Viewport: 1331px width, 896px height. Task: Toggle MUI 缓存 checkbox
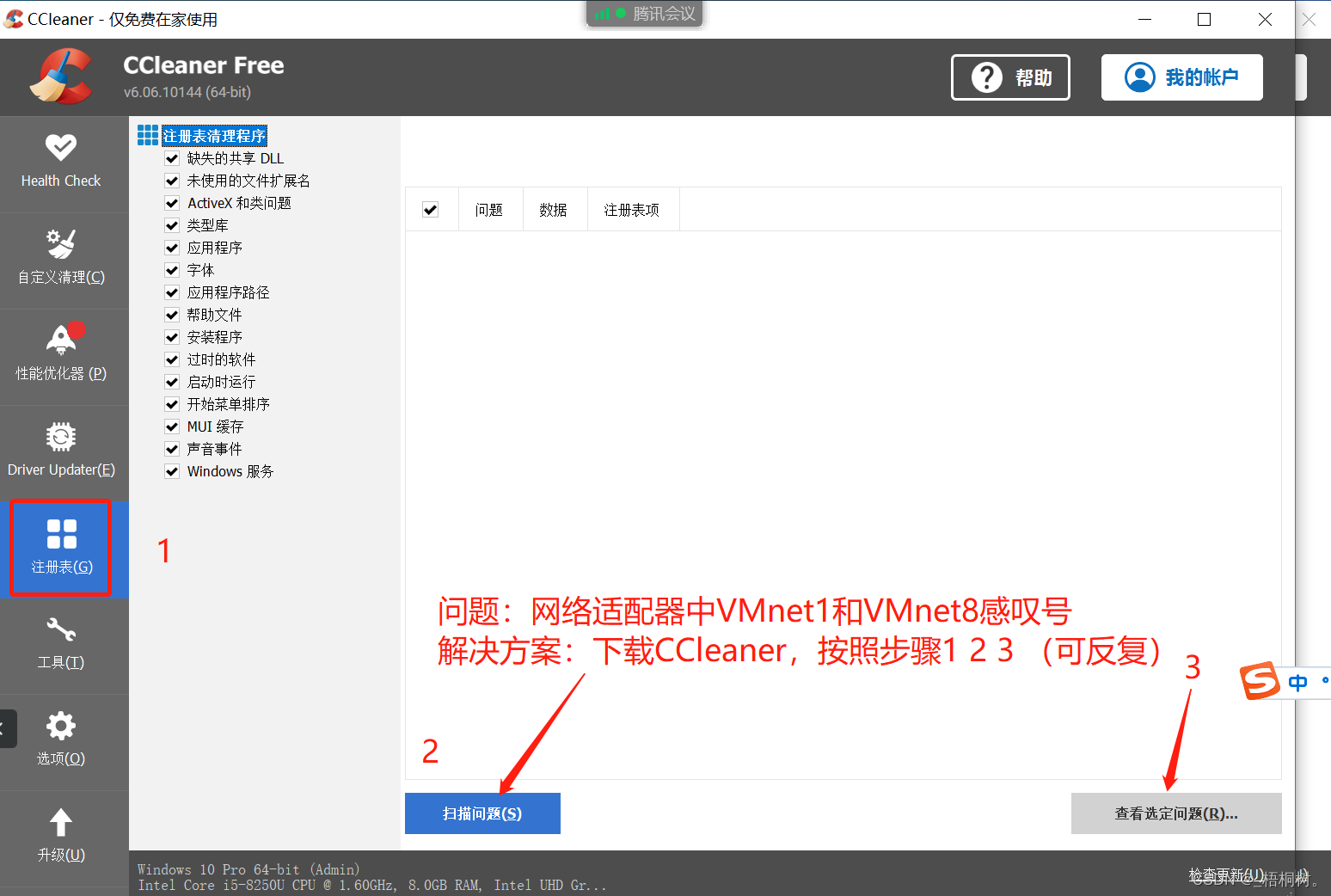[x=172, y=427]
